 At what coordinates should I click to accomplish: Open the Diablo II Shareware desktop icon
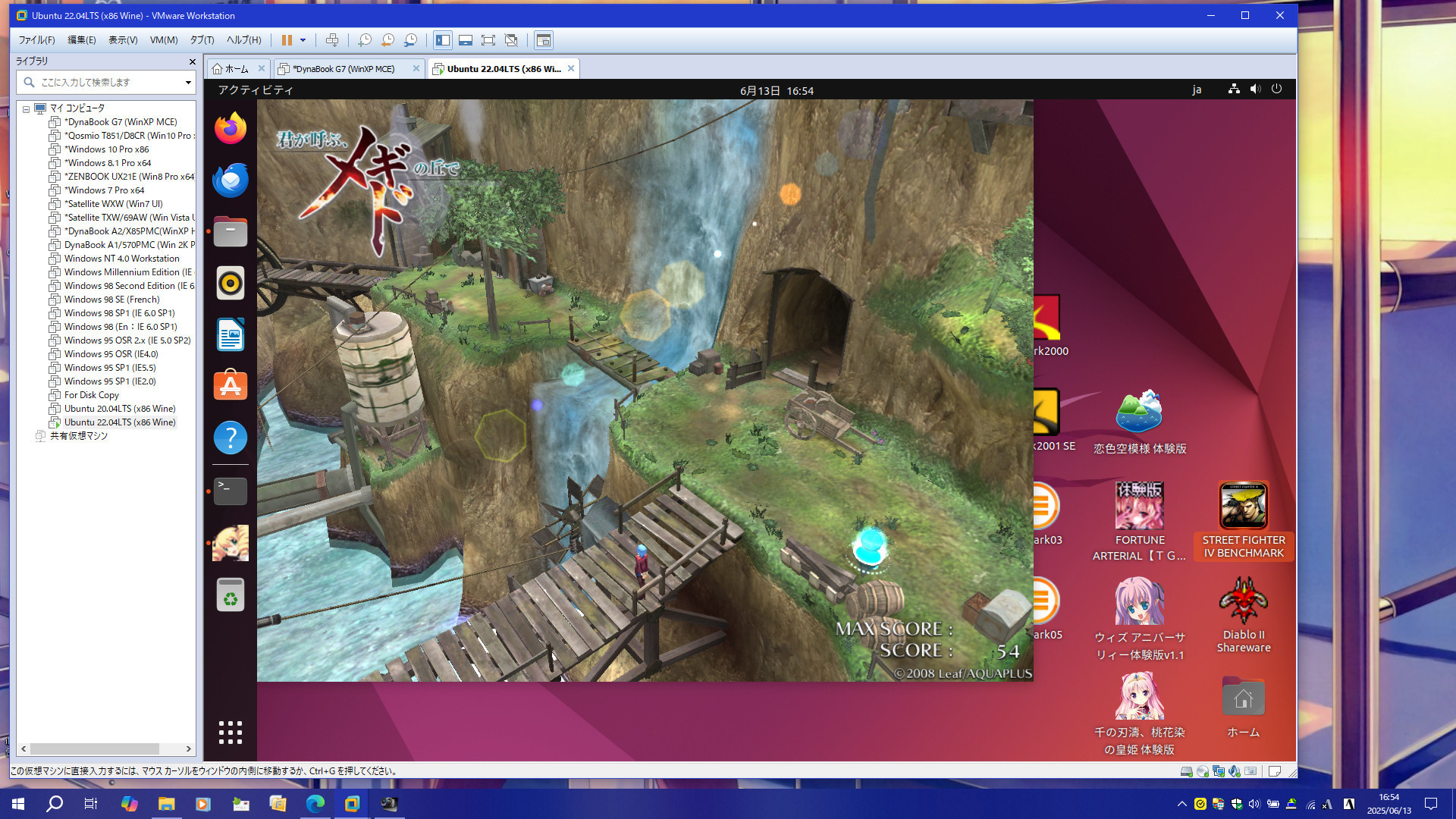click(x=1244, y=615)
